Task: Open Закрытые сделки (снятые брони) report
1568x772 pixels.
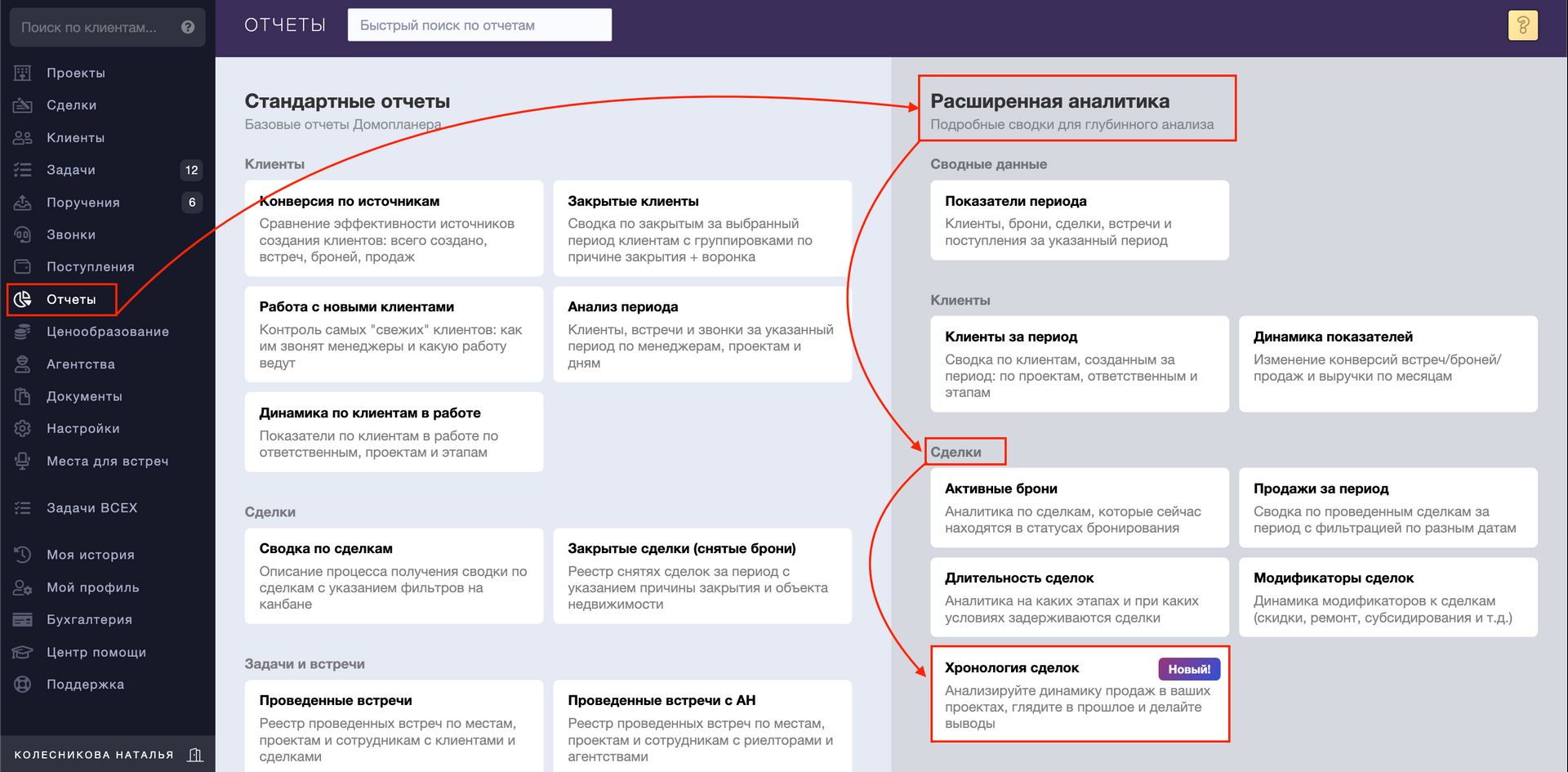Action: pyautogui.click(x=702, y=576)
